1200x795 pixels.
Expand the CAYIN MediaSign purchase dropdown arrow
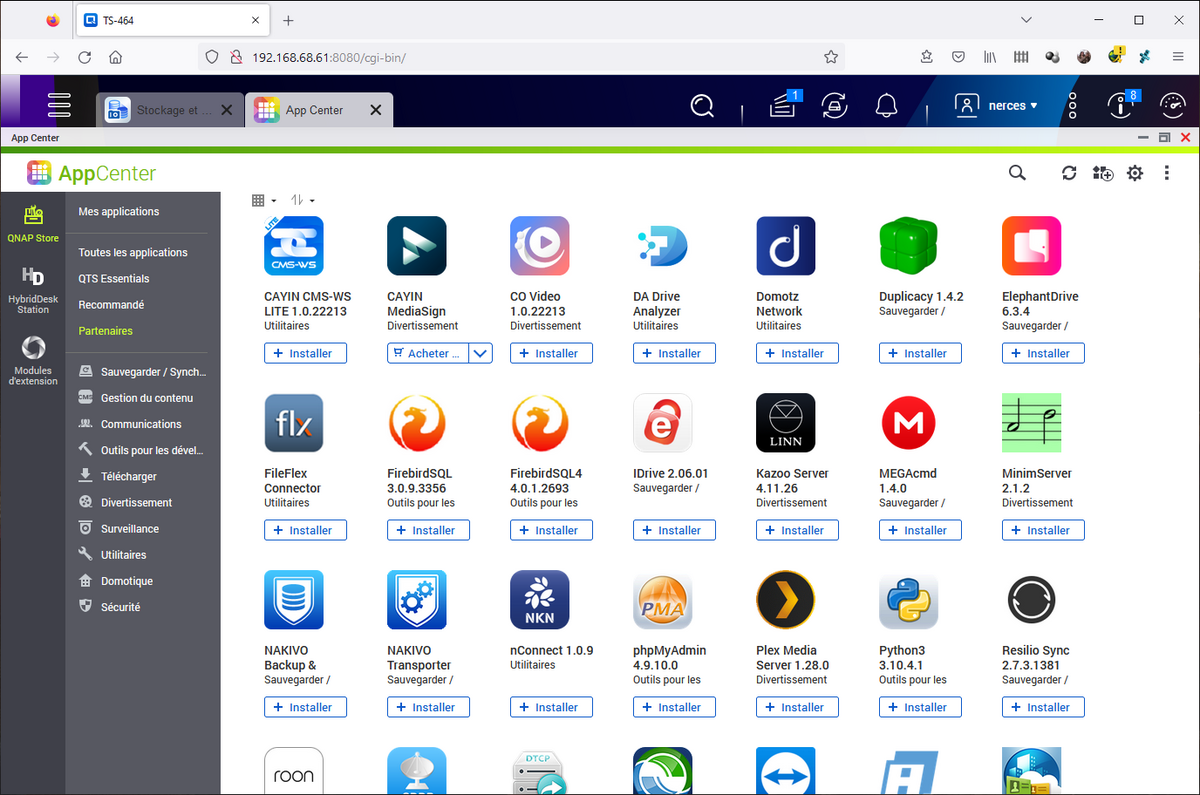pyautogui.click(x=481, y=353)
